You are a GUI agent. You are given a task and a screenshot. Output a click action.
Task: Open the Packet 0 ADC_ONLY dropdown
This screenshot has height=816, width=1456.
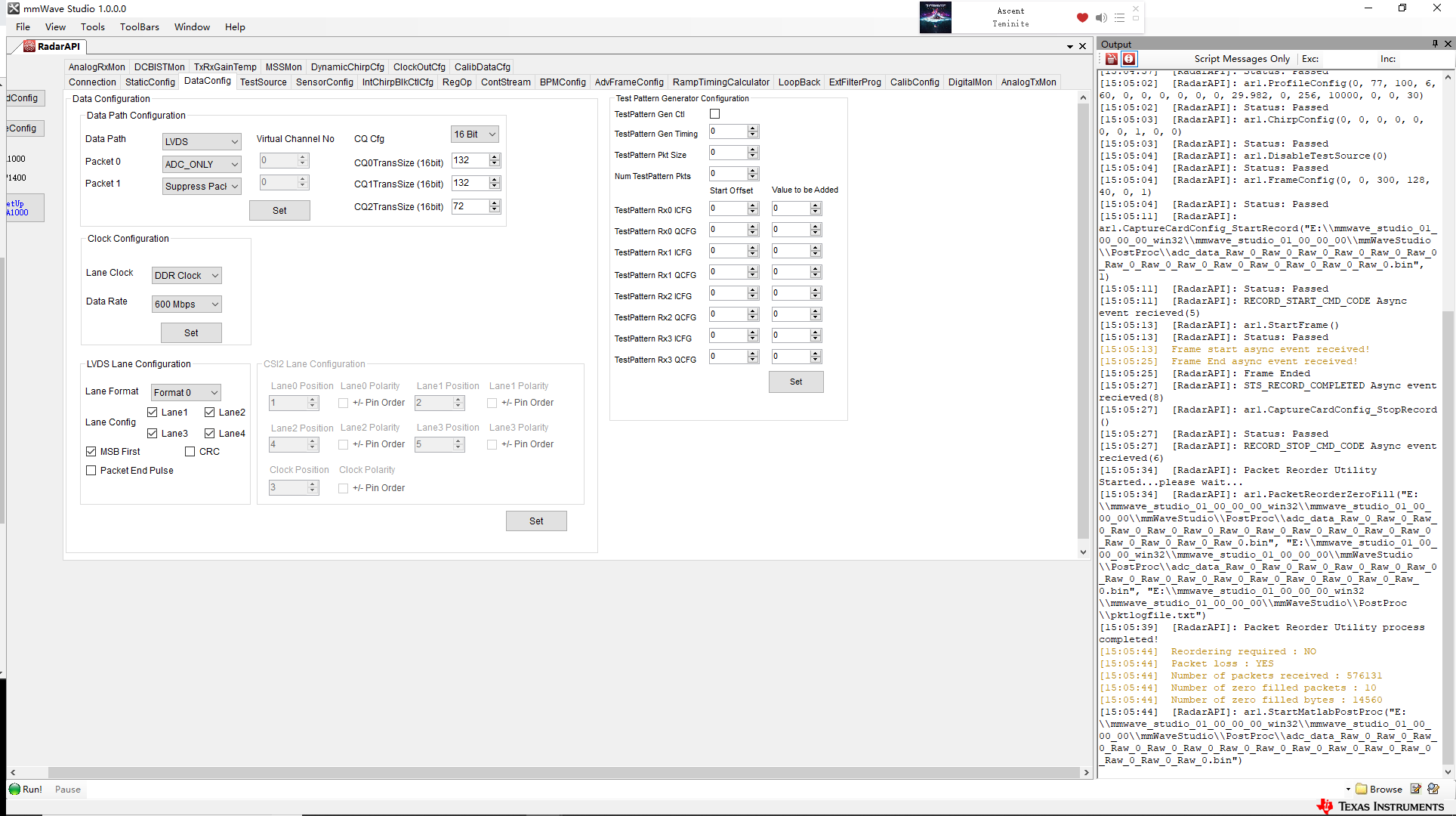[202, 164]
